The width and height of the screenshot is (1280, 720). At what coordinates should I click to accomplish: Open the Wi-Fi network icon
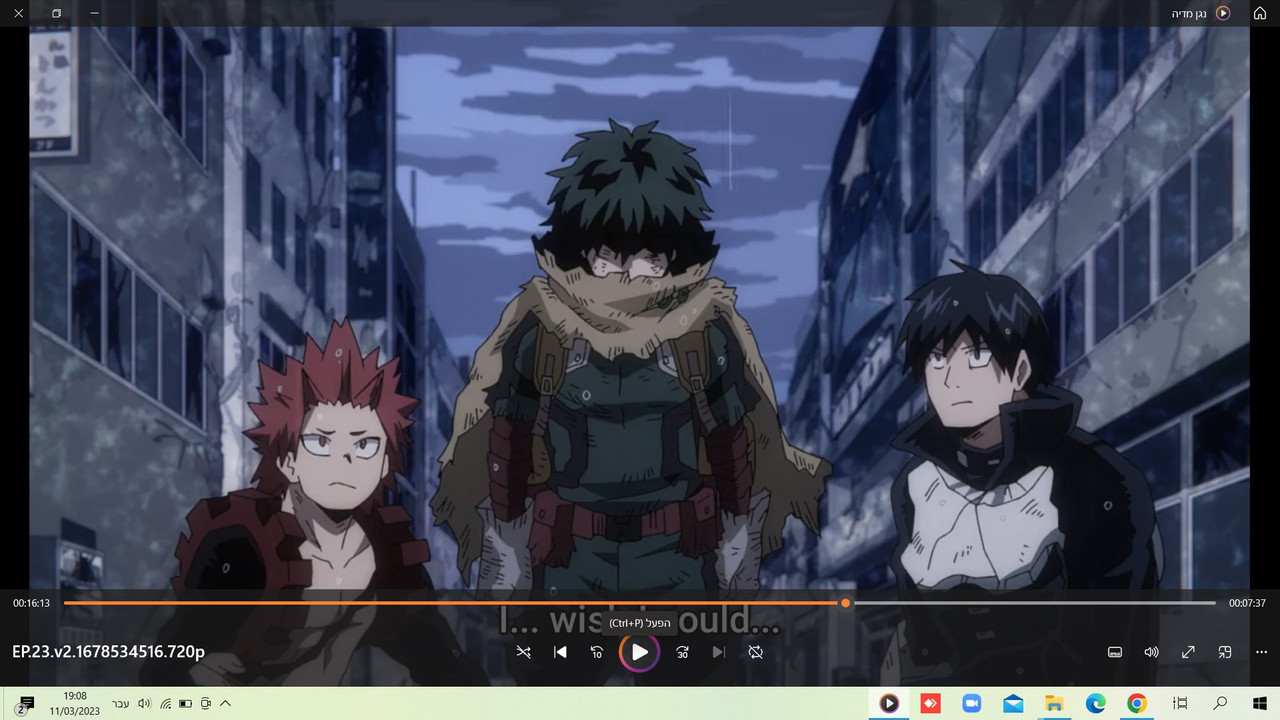165,704
